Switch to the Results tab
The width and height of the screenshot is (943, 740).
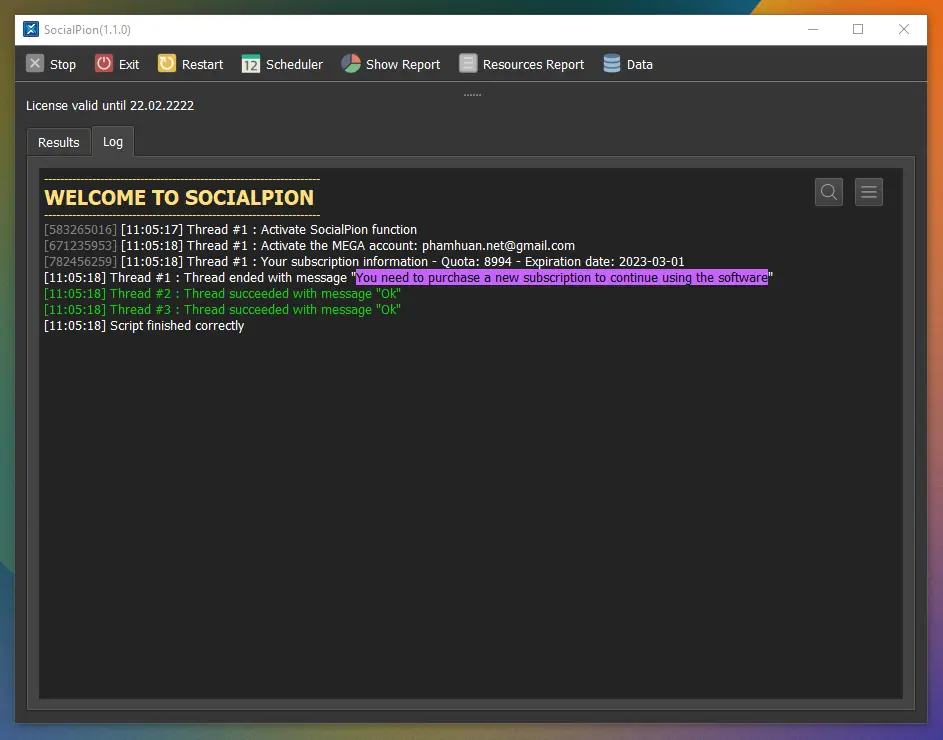pyautogui.click(x=58, y=143)
